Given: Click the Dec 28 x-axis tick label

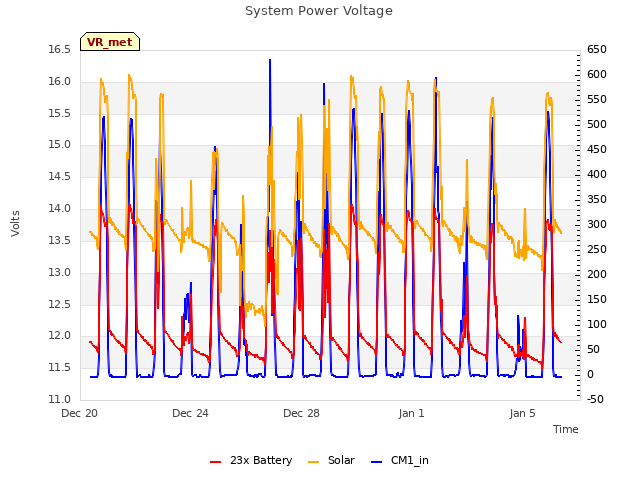Looking at the screenshot, I should click(301, 413).
